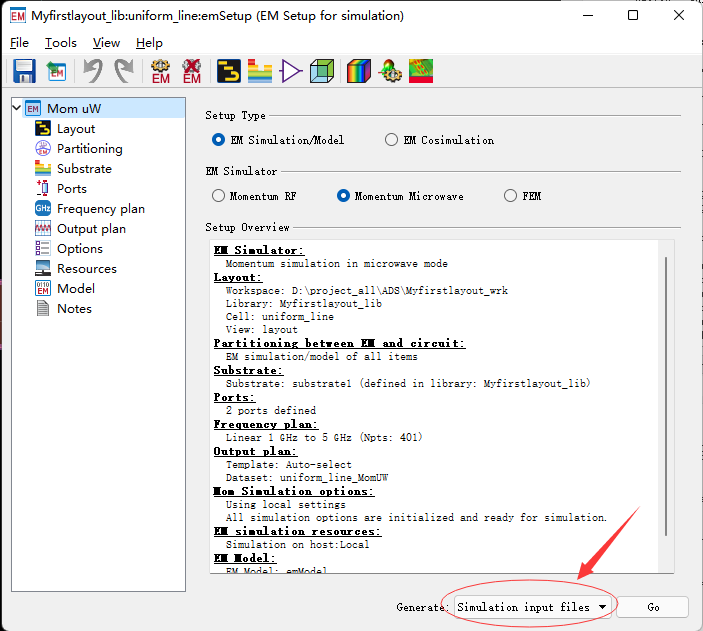This screenshot has height=631, width=703.
Task: Click the Output plan heading in overview
Action: (255, 451)
